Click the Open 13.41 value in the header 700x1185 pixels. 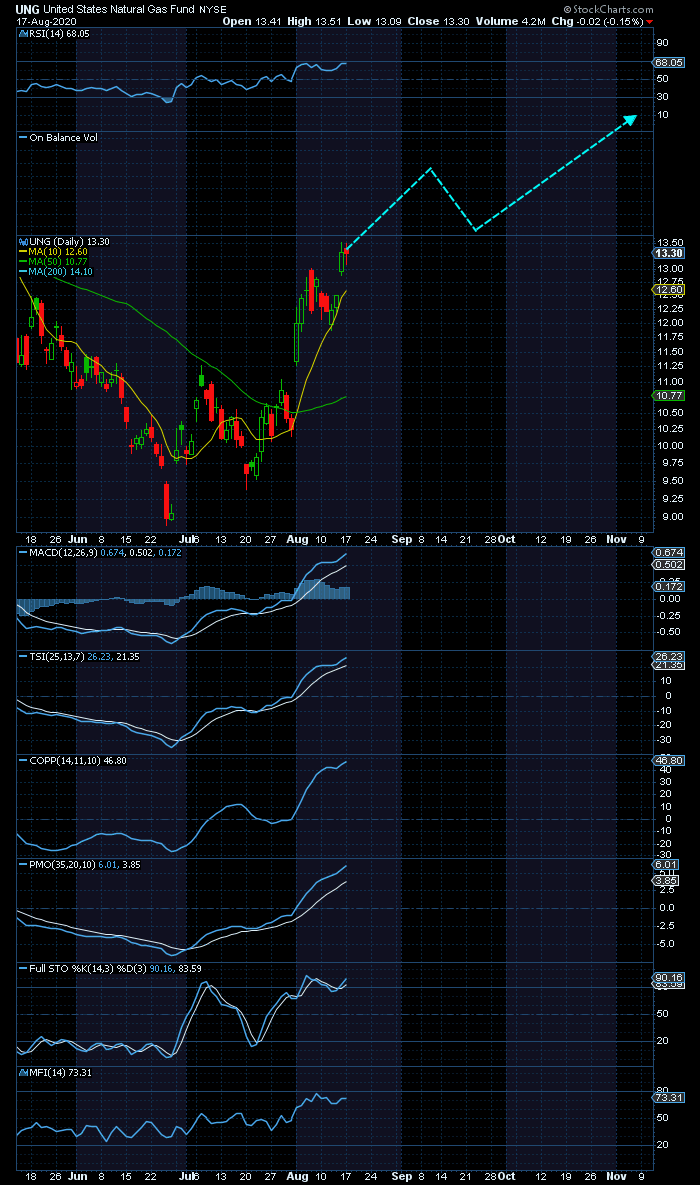pos(254,21)
